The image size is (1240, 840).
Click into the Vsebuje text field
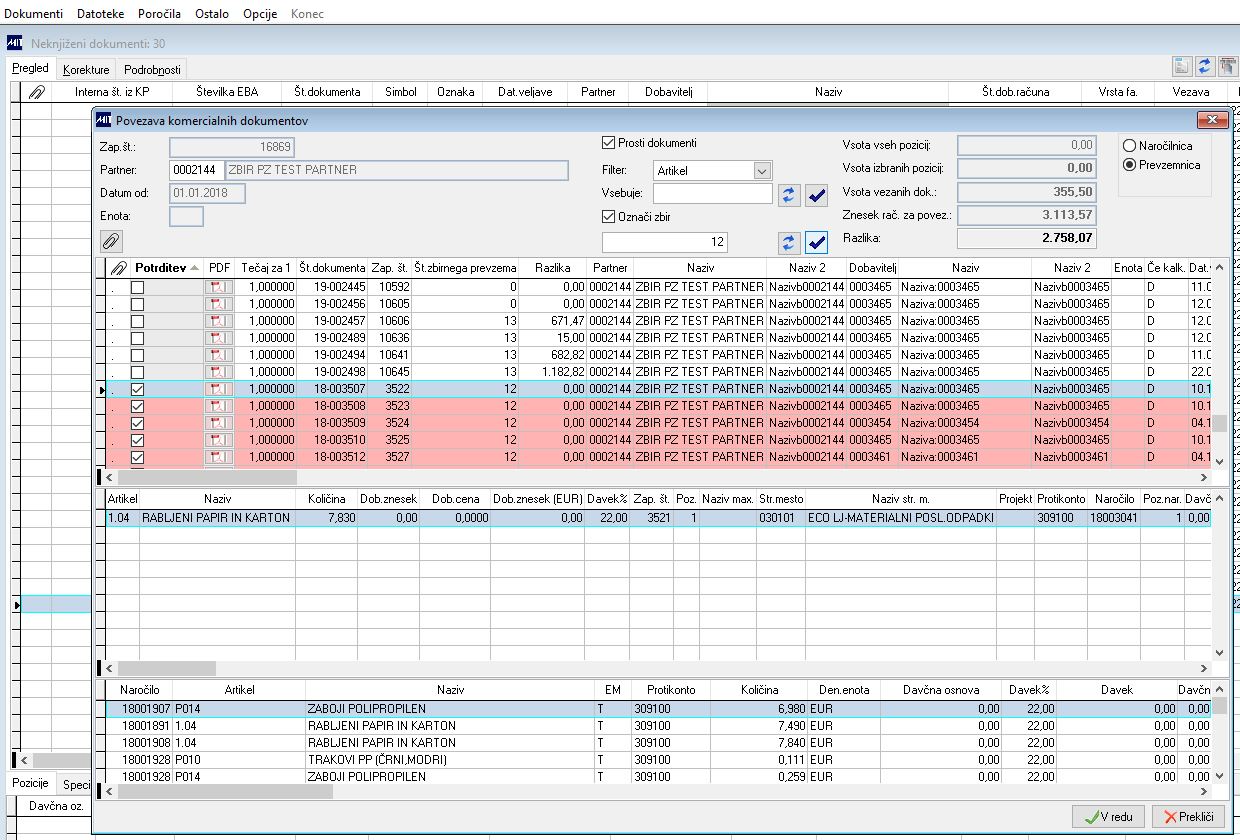click(x=712, y=194)
